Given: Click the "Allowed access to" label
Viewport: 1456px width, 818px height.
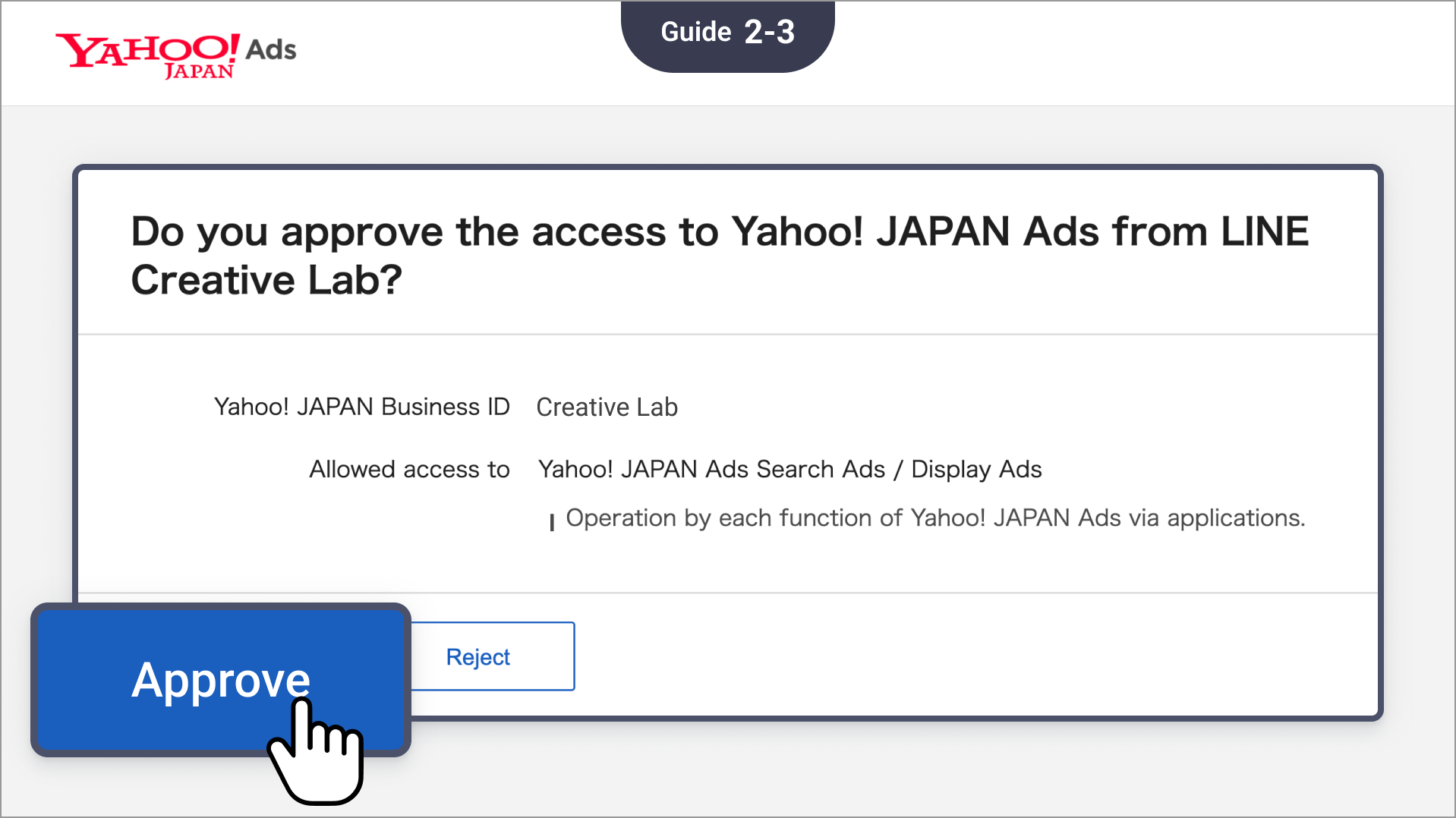Looking at the screenshot, I should [408, 469].
